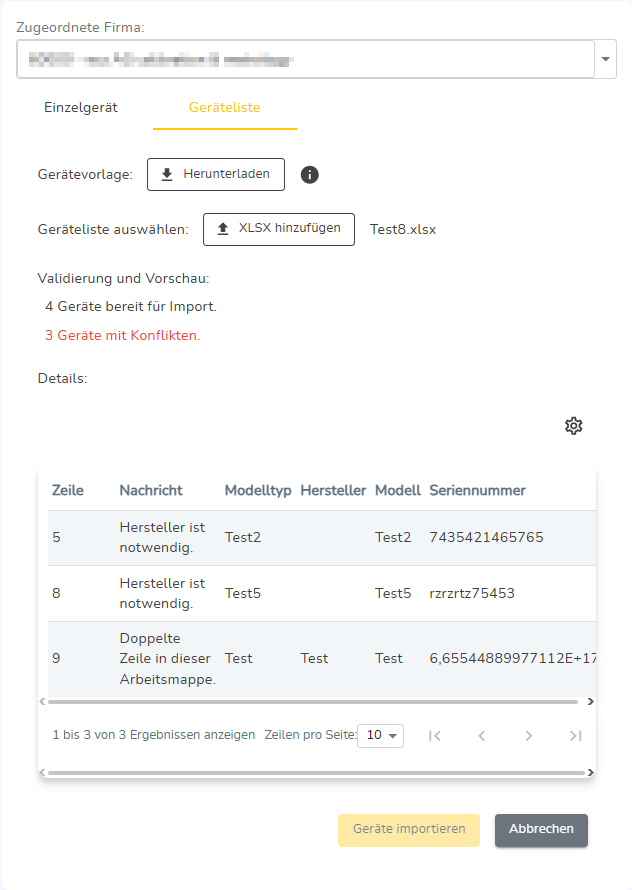This screenshot has height=890, width=632.
Task: Switch to the Einzelgerät tab
Action: tap(81, 107)
